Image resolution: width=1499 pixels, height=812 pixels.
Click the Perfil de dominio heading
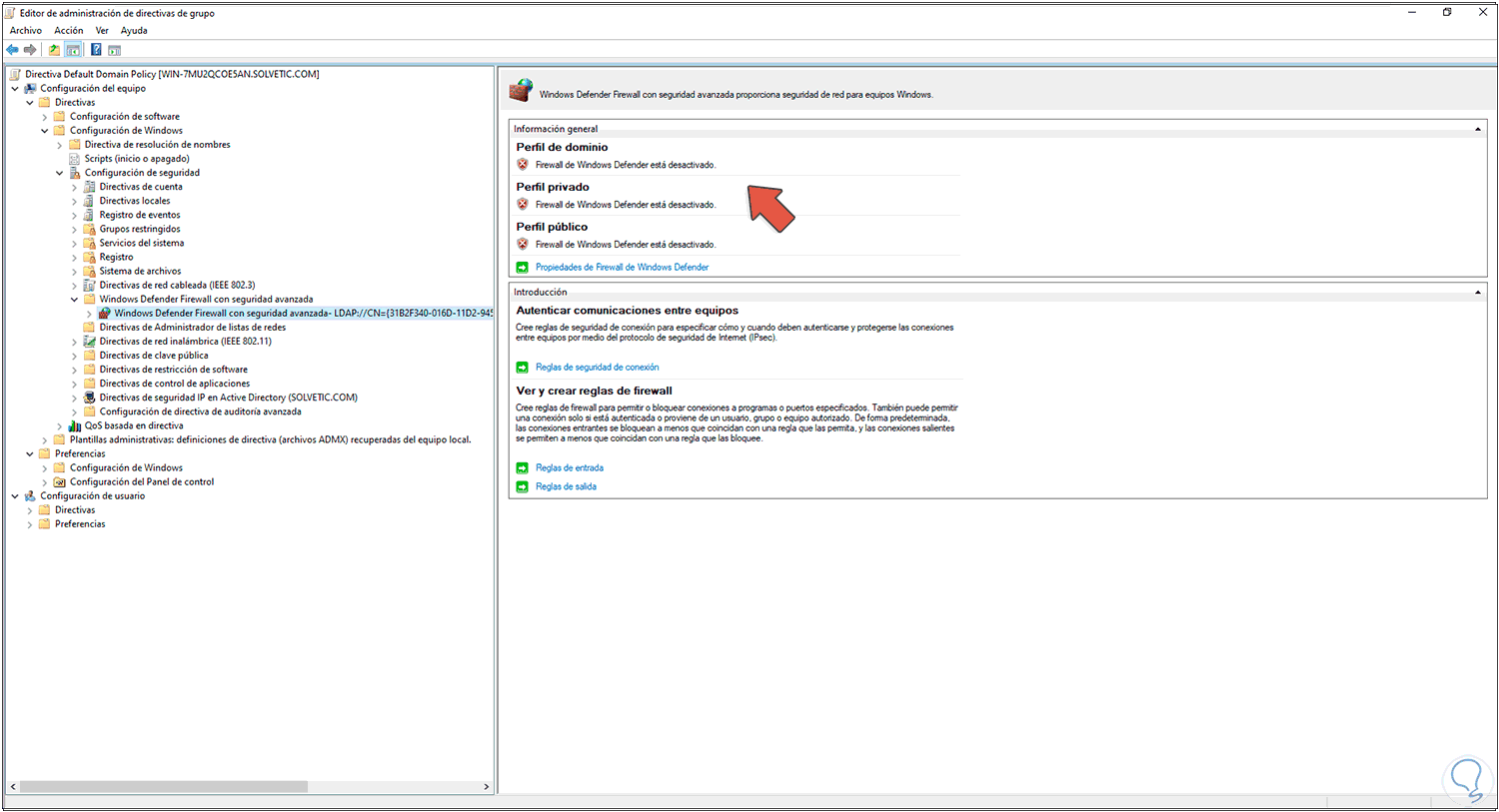[x=562, y=147]
